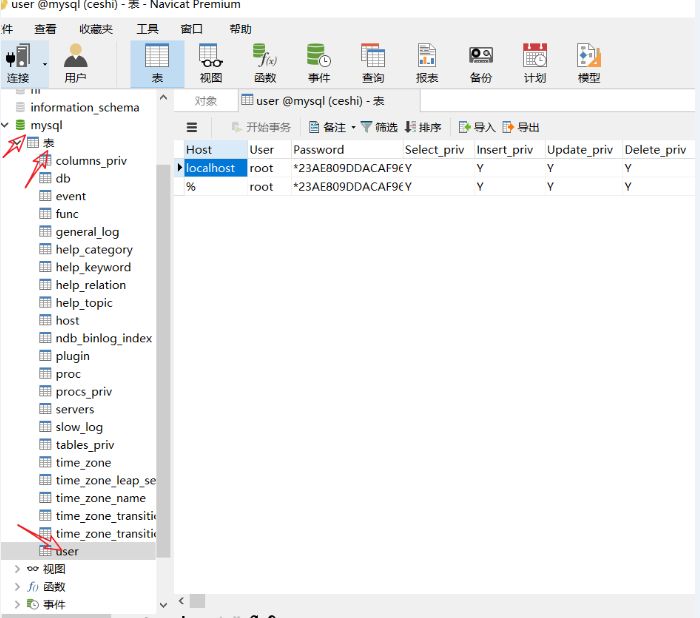700x618 pixels.
Task: Click the Model (模型) toolbar icon
Action: click(x=589, y=56)
